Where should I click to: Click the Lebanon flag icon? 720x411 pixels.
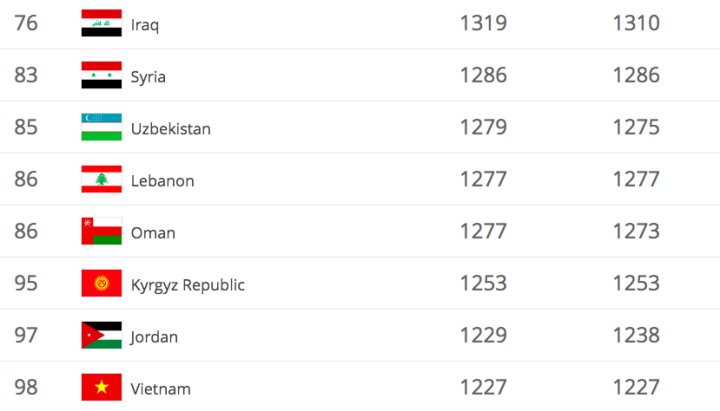pos(101,180)
